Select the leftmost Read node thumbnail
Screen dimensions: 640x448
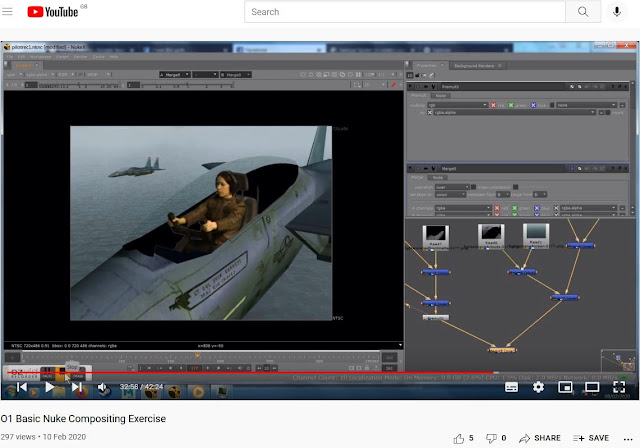tap(436, 235)
